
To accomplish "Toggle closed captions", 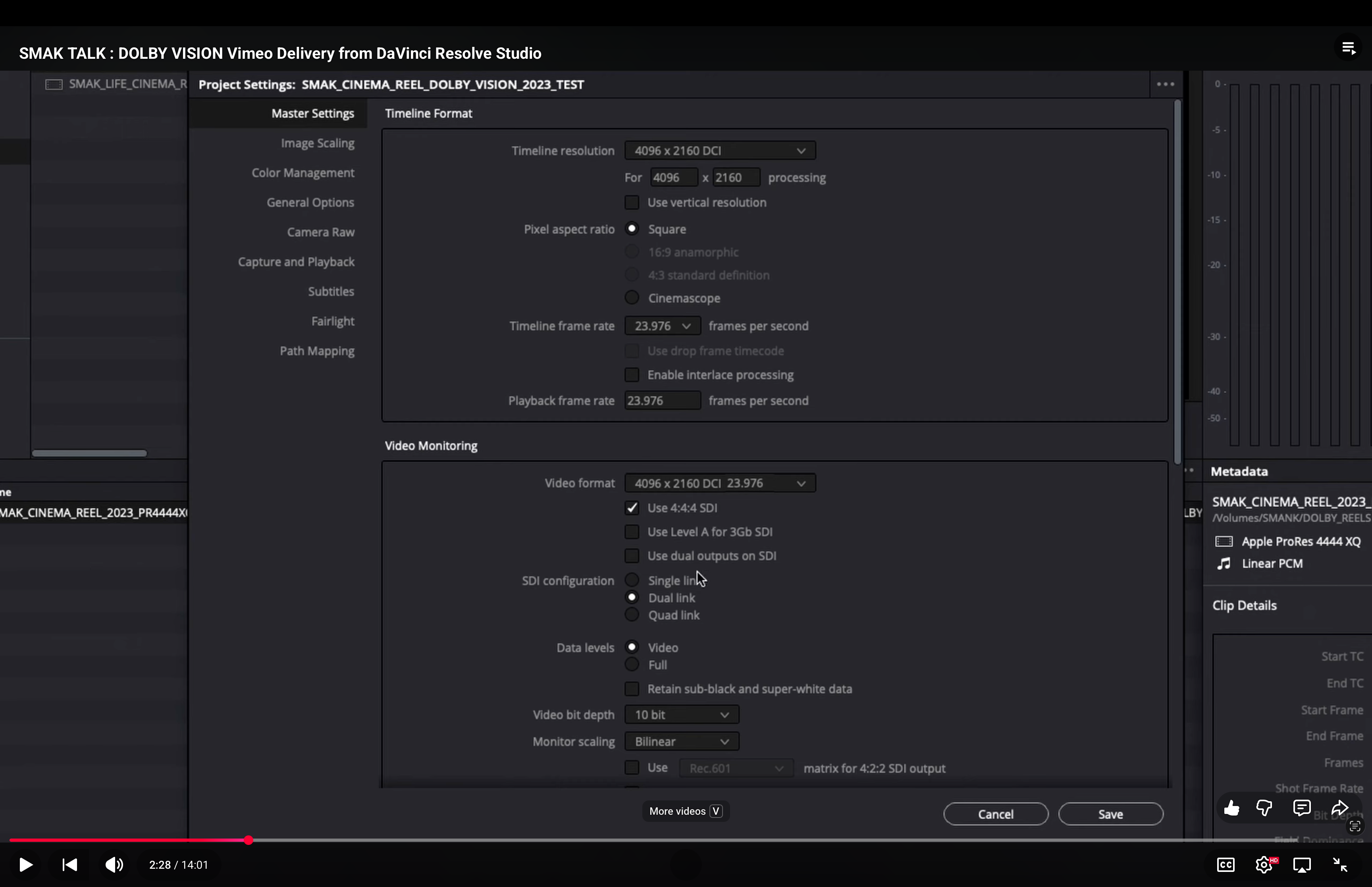I will 1225,864.
